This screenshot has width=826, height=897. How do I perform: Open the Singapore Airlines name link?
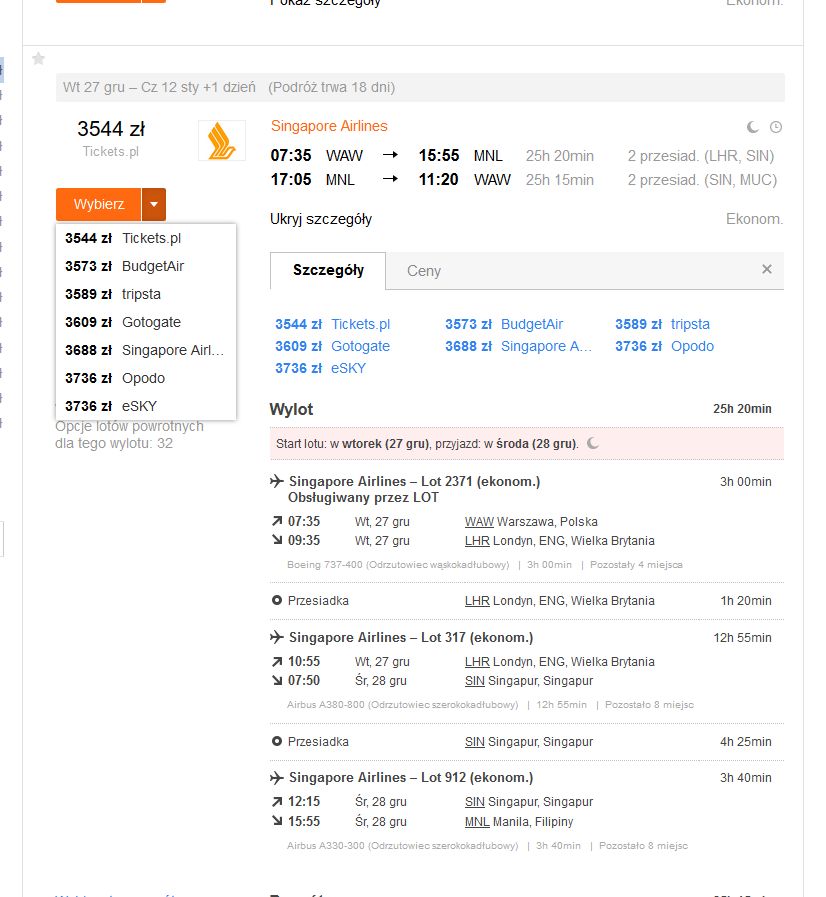coord(329,126)
